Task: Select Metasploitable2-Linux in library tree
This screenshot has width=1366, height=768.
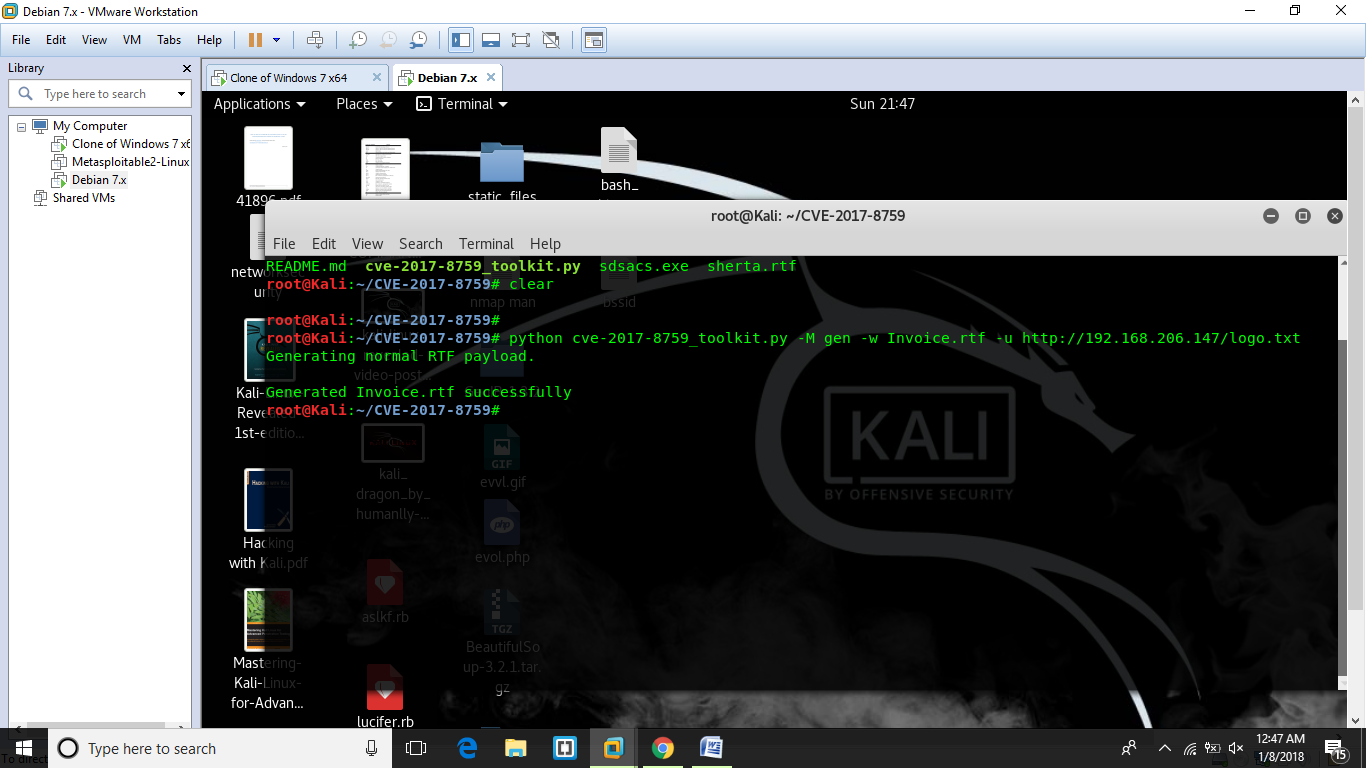Action: [x=122, y=162]
